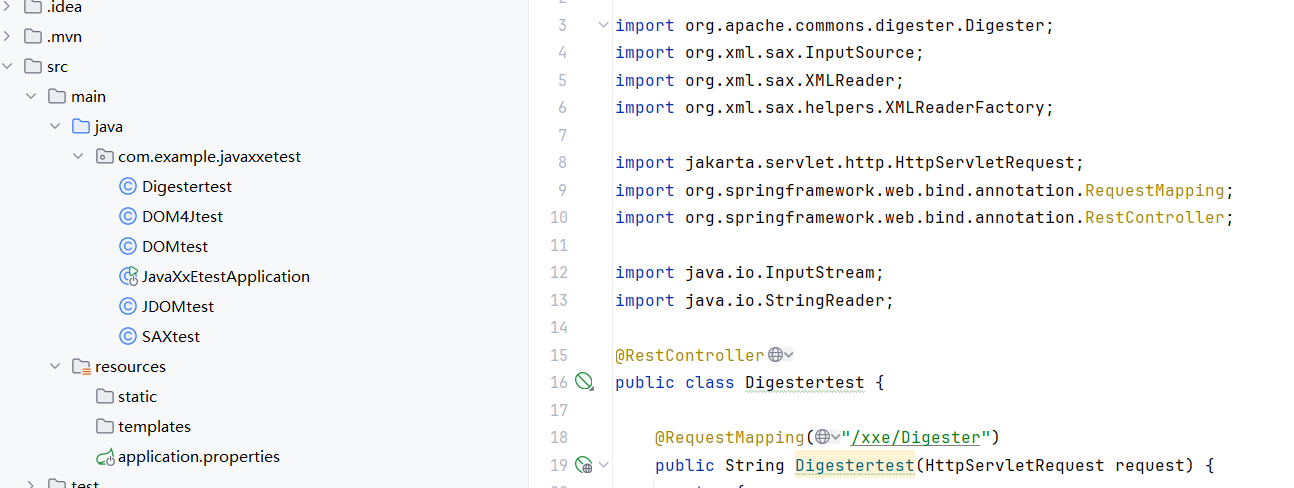
Task: Select the com.example.javaxxetest package label
Action: point(209,156)
